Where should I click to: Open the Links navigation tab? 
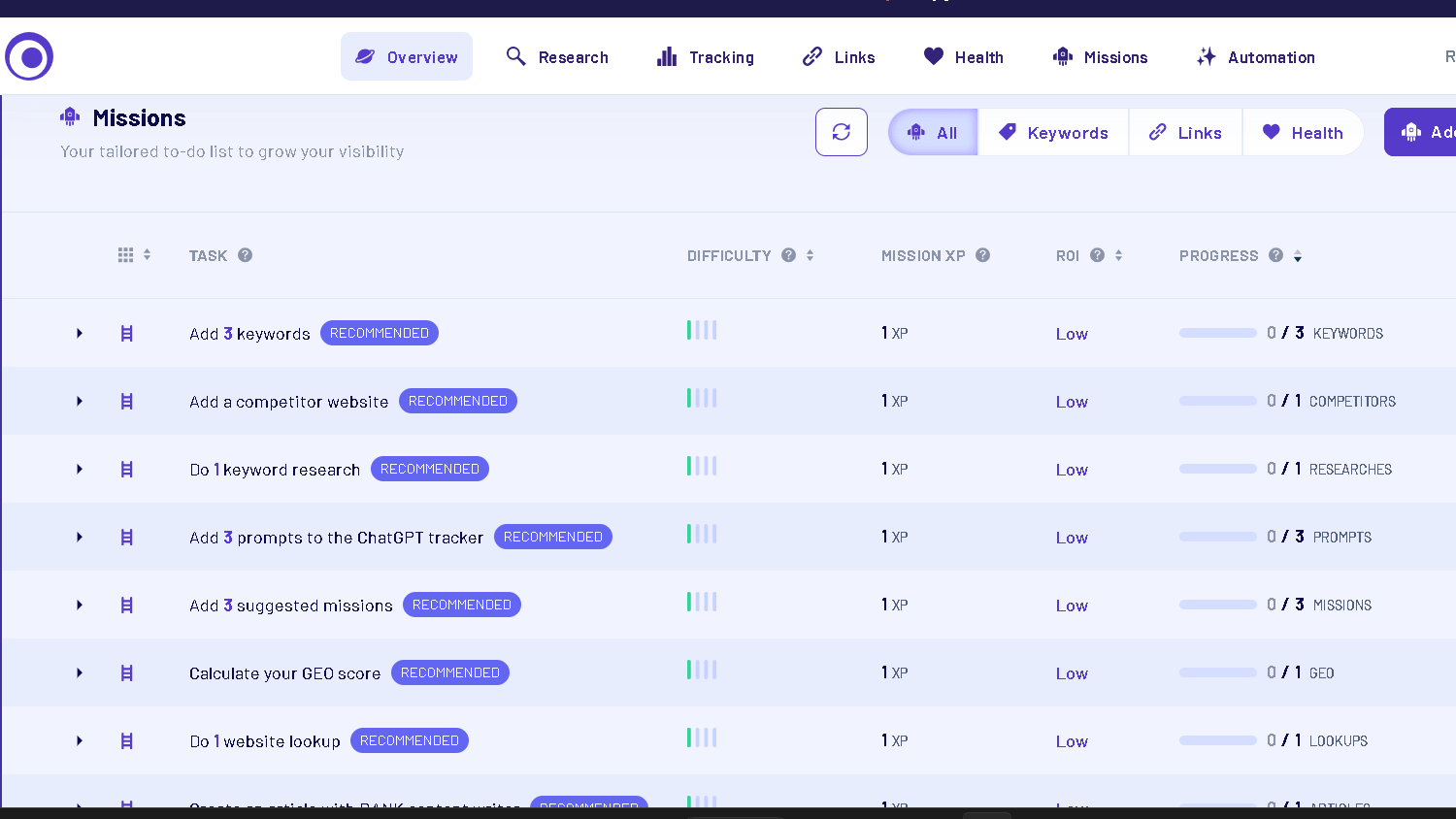click(x=839, y=57)
